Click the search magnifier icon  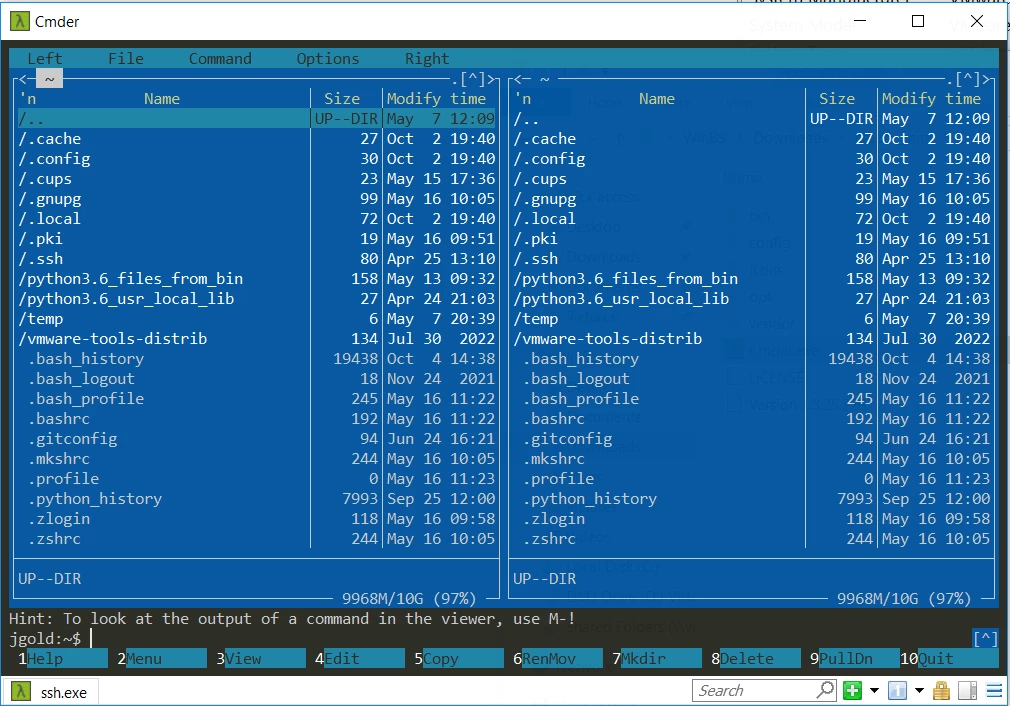tap(825, 690)
